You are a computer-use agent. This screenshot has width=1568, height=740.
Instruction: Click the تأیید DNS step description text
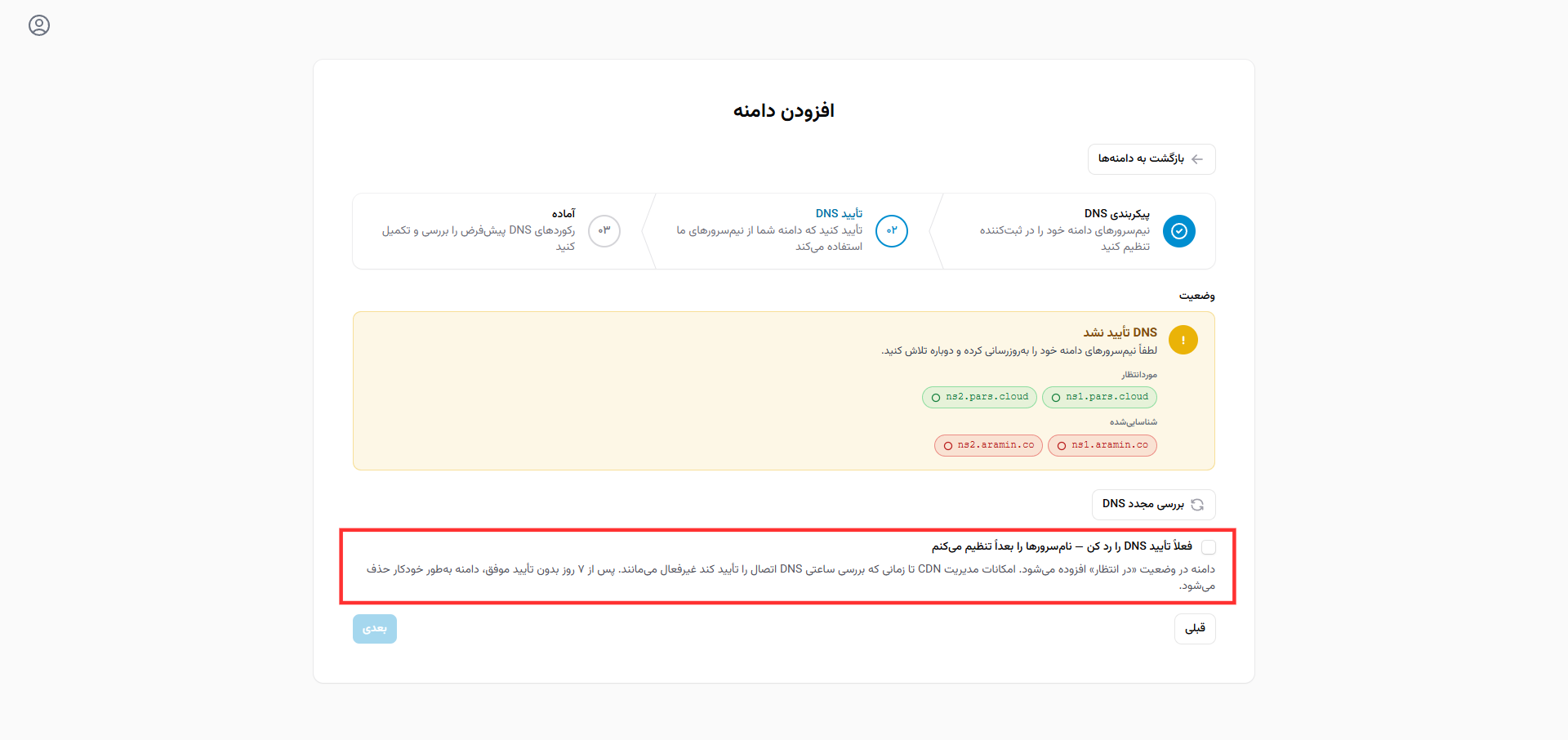tap(769, 238)
